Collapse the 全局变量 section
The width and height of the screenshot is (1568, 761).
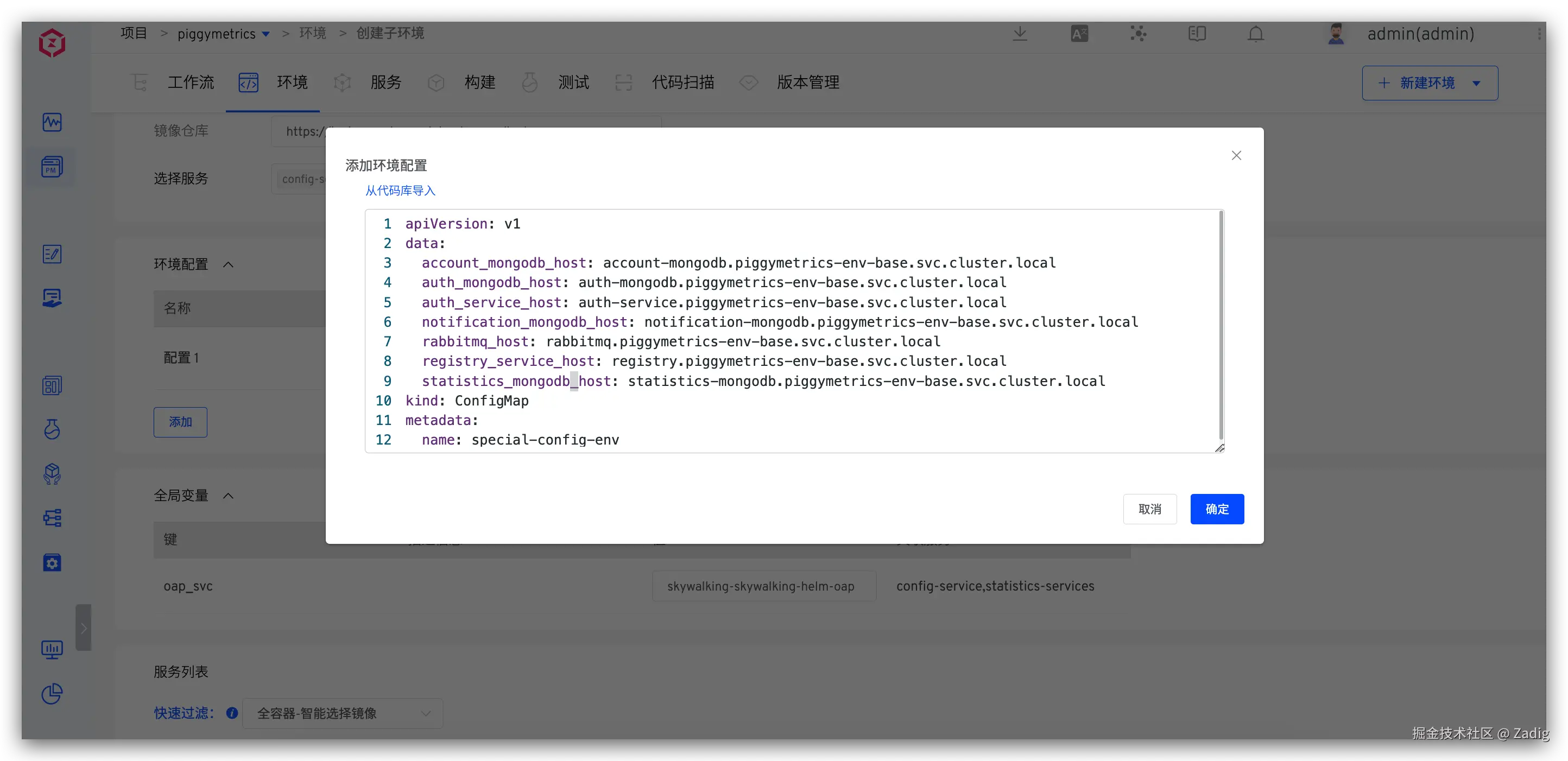pyautogui.click(x=228, y=496)
